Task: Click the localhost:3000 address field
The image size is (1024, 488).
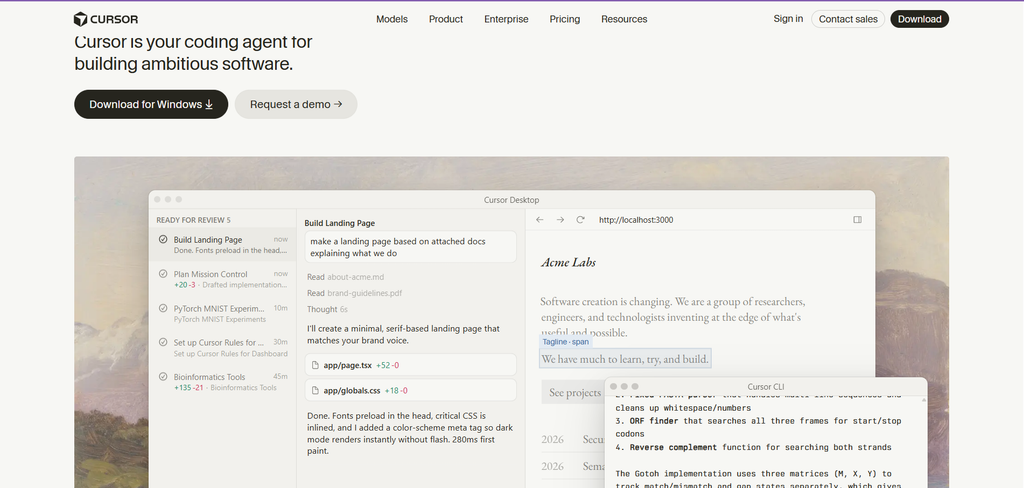Action: (x=636, y=220)
